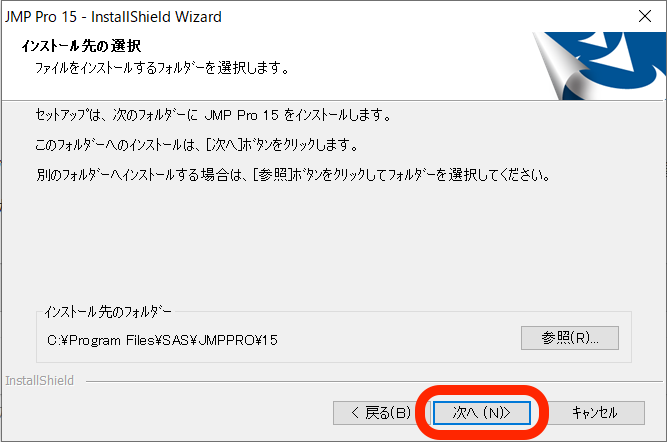The width and height of the screenshot is (667, 442).
Task: Click the 次へ (N)> button to continue
Action: click(482, 413)
